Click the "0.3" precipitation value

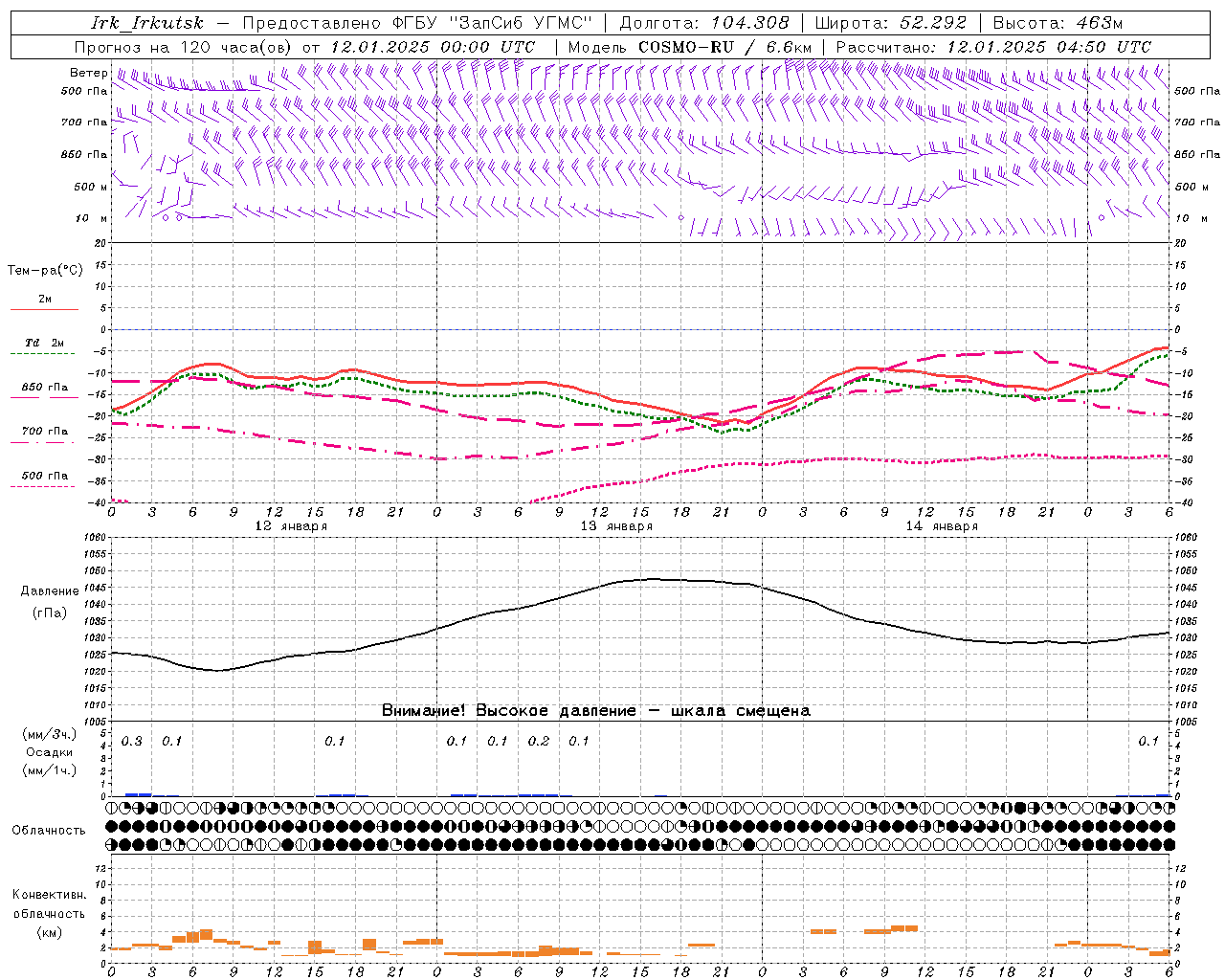click(x=131, y=741)
